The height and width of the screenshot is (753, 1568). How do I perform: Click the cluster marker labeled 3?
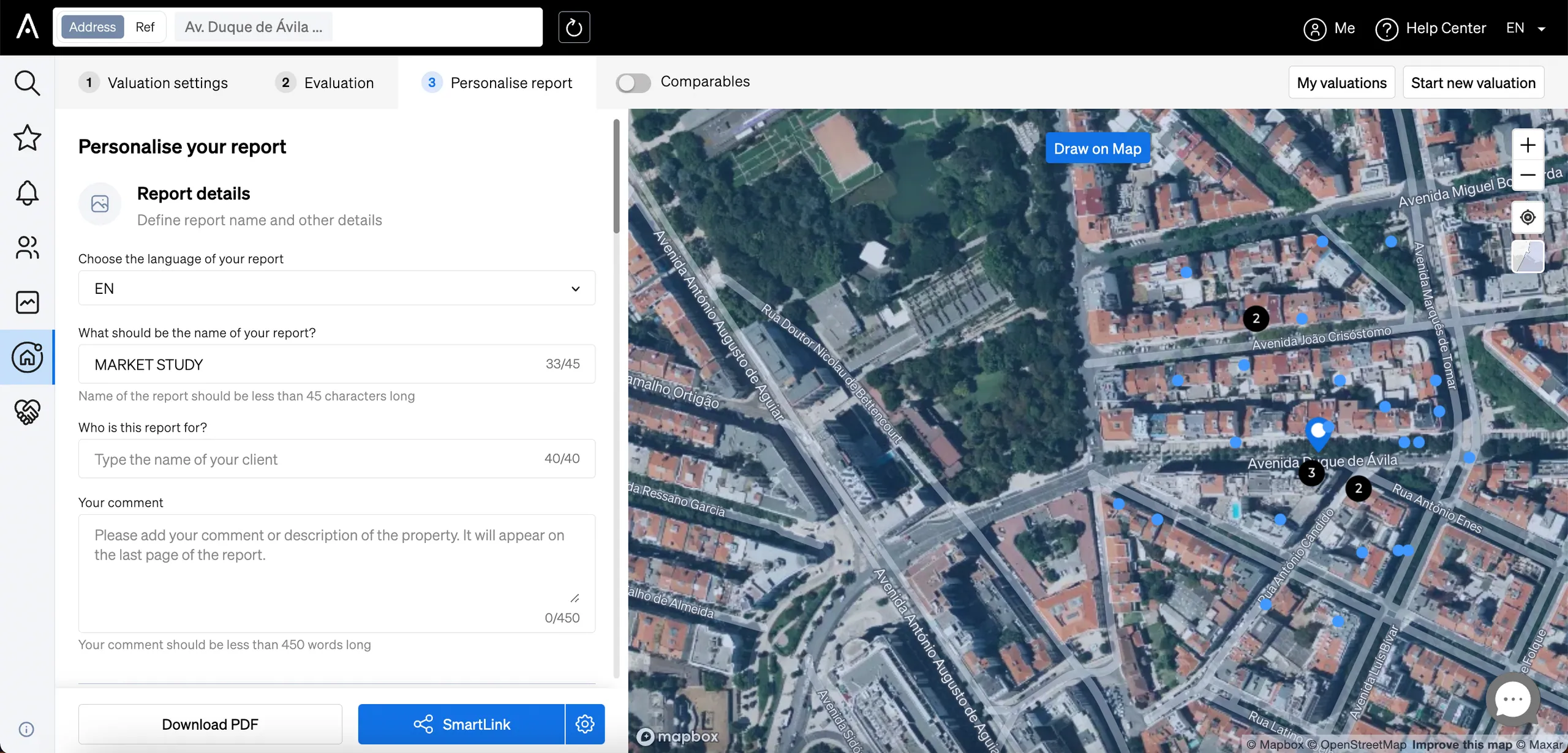[1311, 473]
